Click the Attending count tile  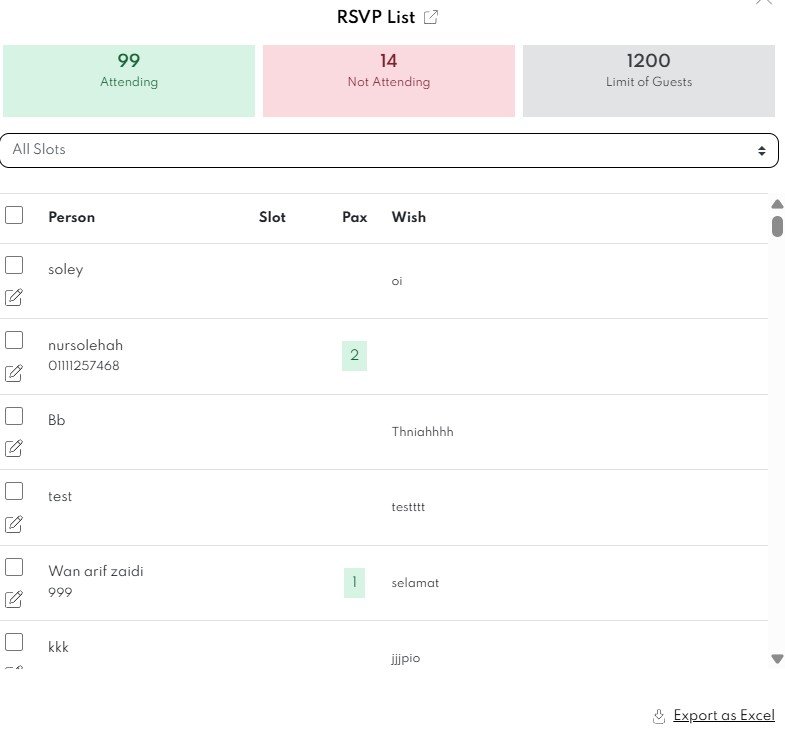pos(129,81)
